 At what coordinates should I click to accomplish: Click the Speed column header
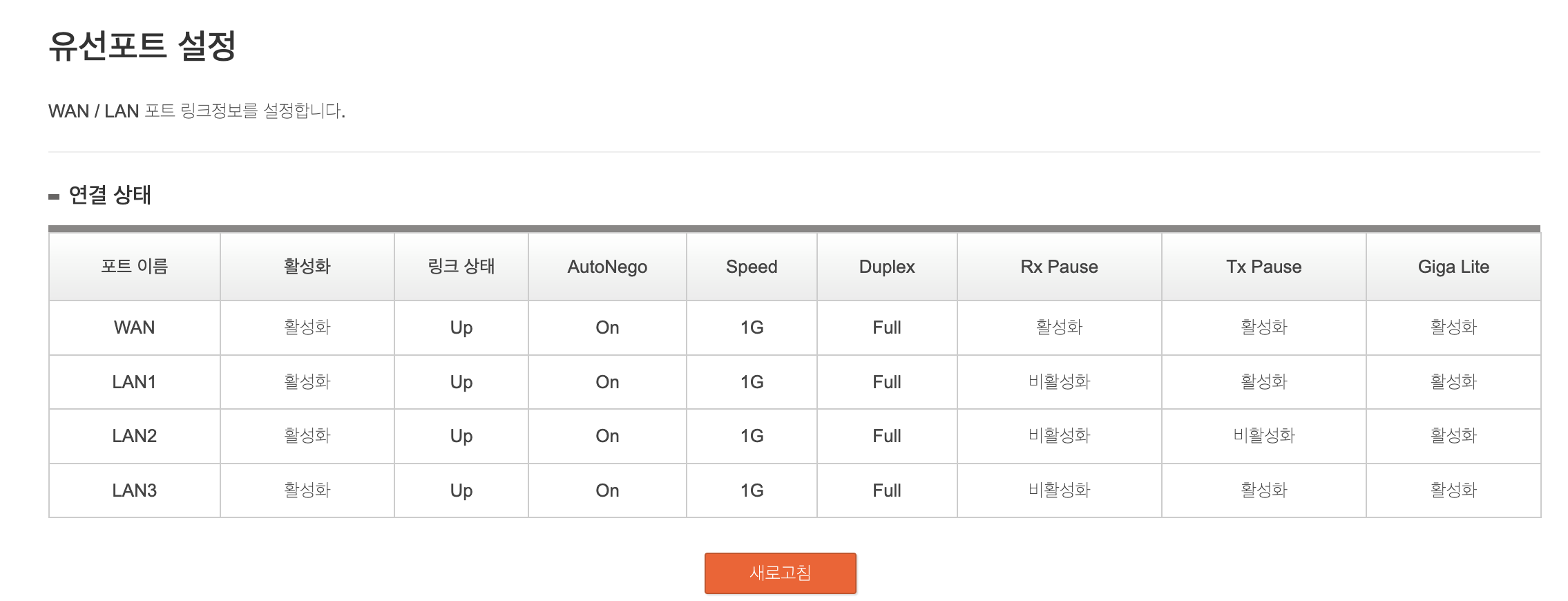(x=752, y=267)
